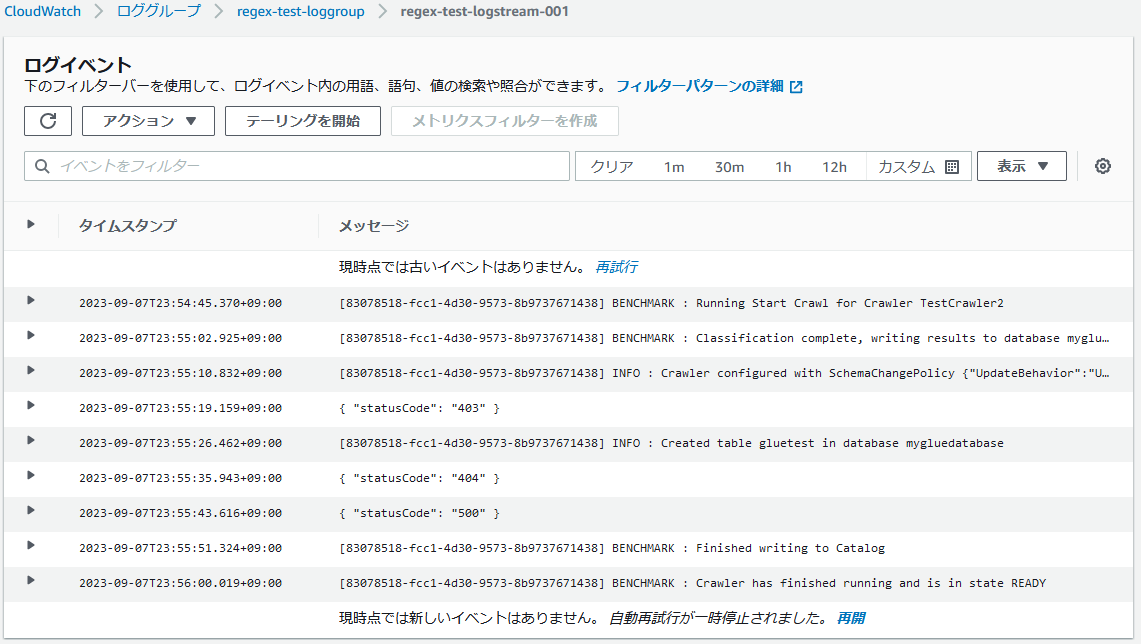1141x644 pixels.
Task: Click the search magnifier icon in filter bar
Action: (42, 166)
